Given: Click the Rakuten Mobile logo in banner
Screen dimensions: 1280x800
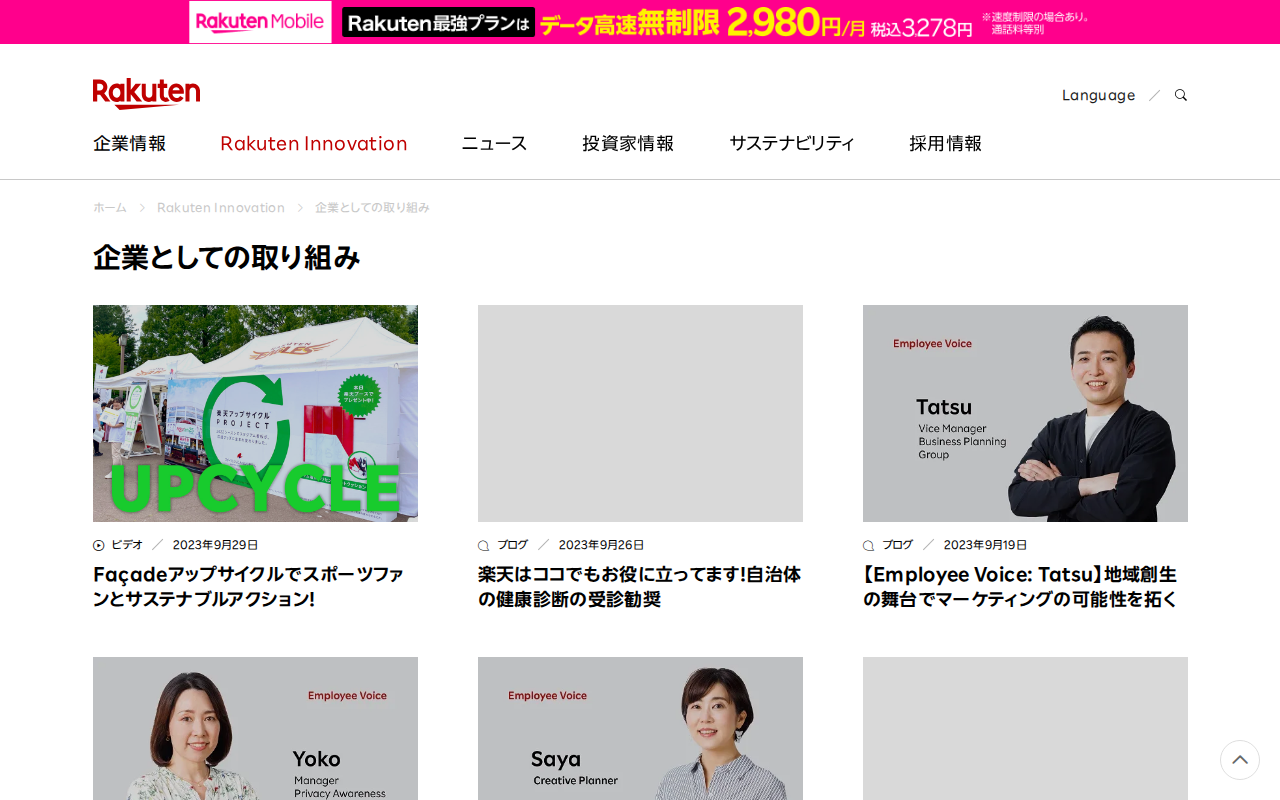Looking at the screenshot, I should pos(260,22).
